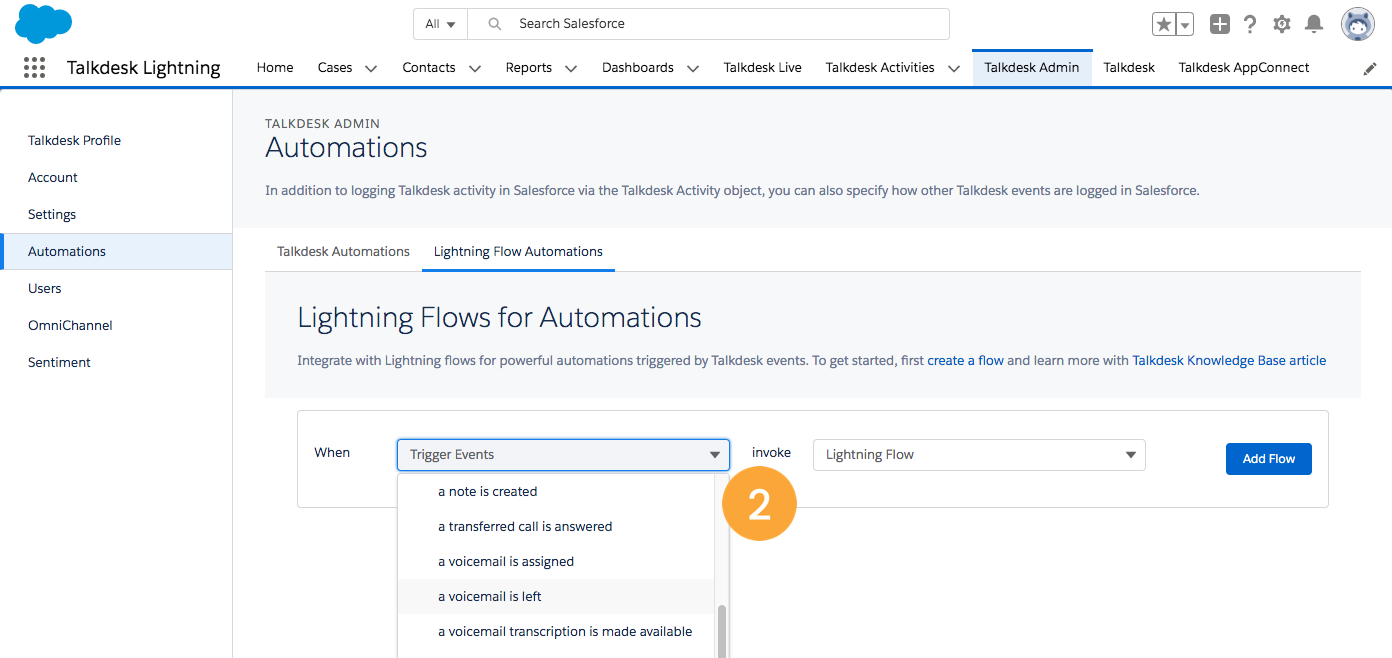Image resolution: width=1392 pixels, height=658 pixels.
Task: Open the App Launcher grid icon
Action: pos(34,68)
